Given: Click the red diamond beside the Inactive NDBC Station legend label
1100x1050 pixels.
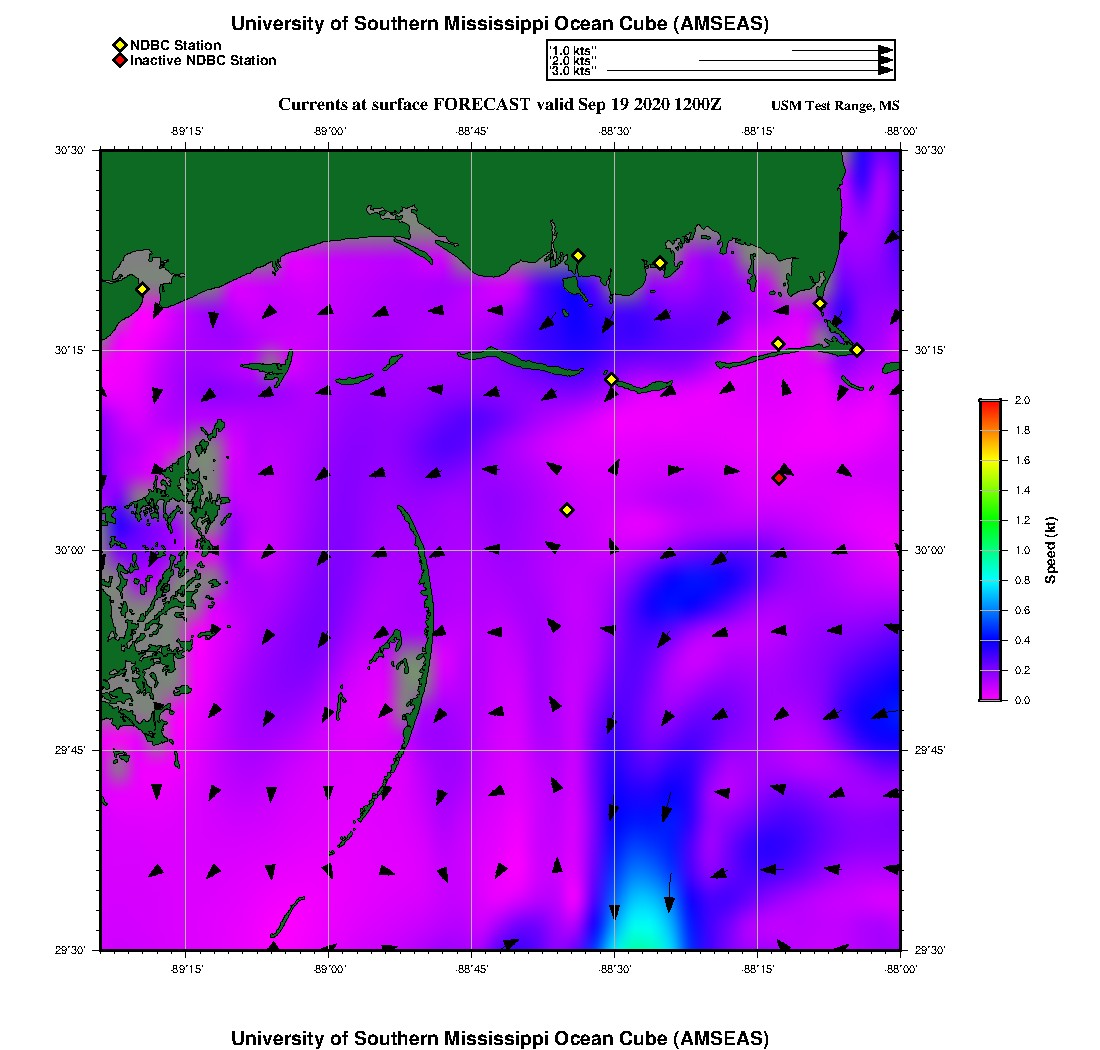Looking at the screenshot, I should coord(119,61).
